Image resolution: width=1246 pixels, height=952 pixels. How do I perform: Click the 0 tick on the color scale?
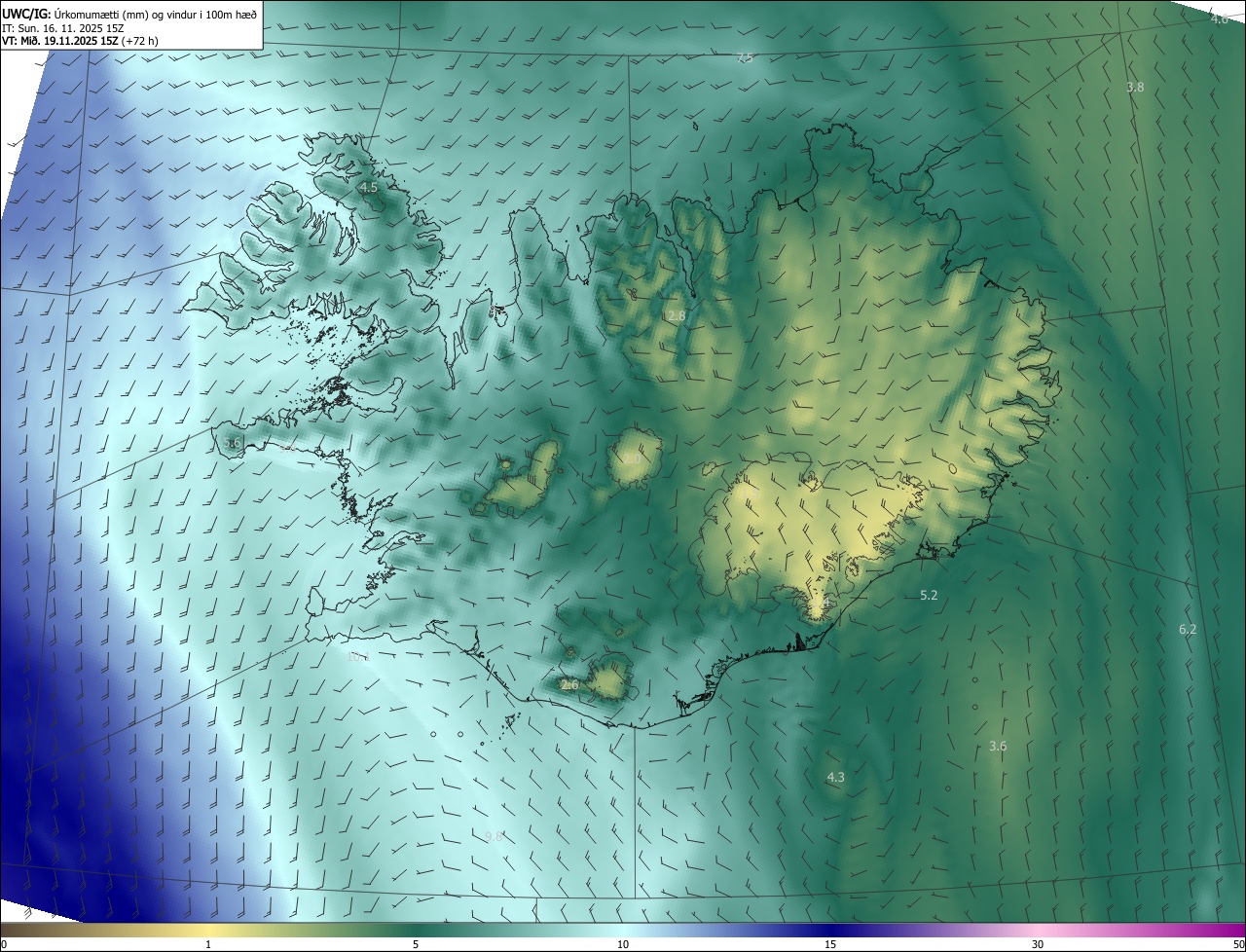(4, 944)
